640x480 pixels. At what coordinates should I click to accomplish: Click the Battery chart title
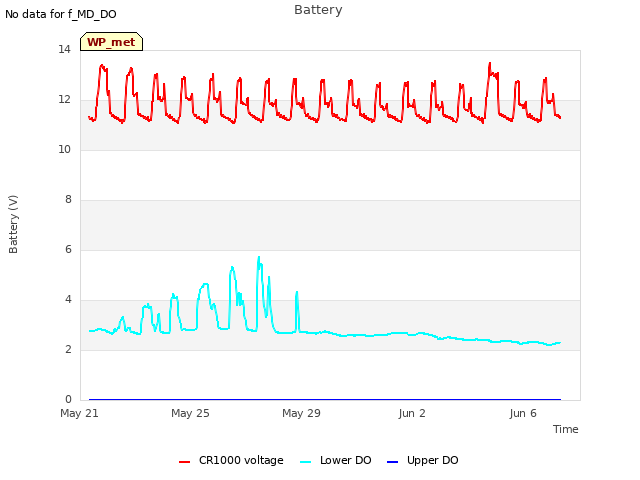point(318,10)
